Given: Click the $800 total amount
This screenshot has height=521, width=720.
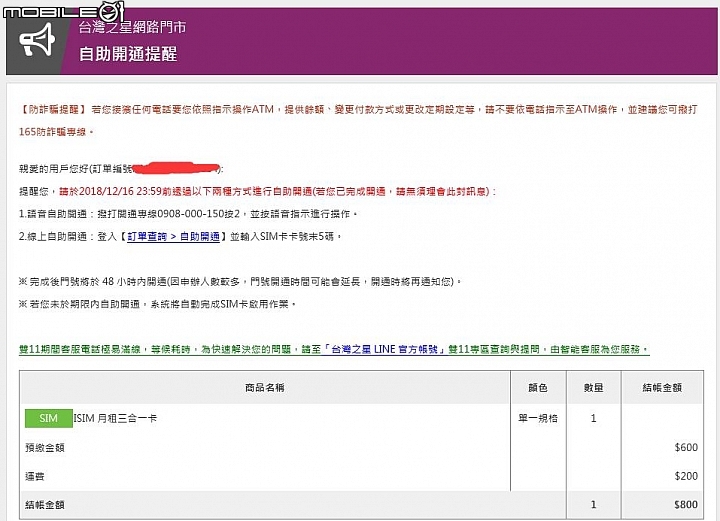Looking at the screenshot, I should 686,505.
